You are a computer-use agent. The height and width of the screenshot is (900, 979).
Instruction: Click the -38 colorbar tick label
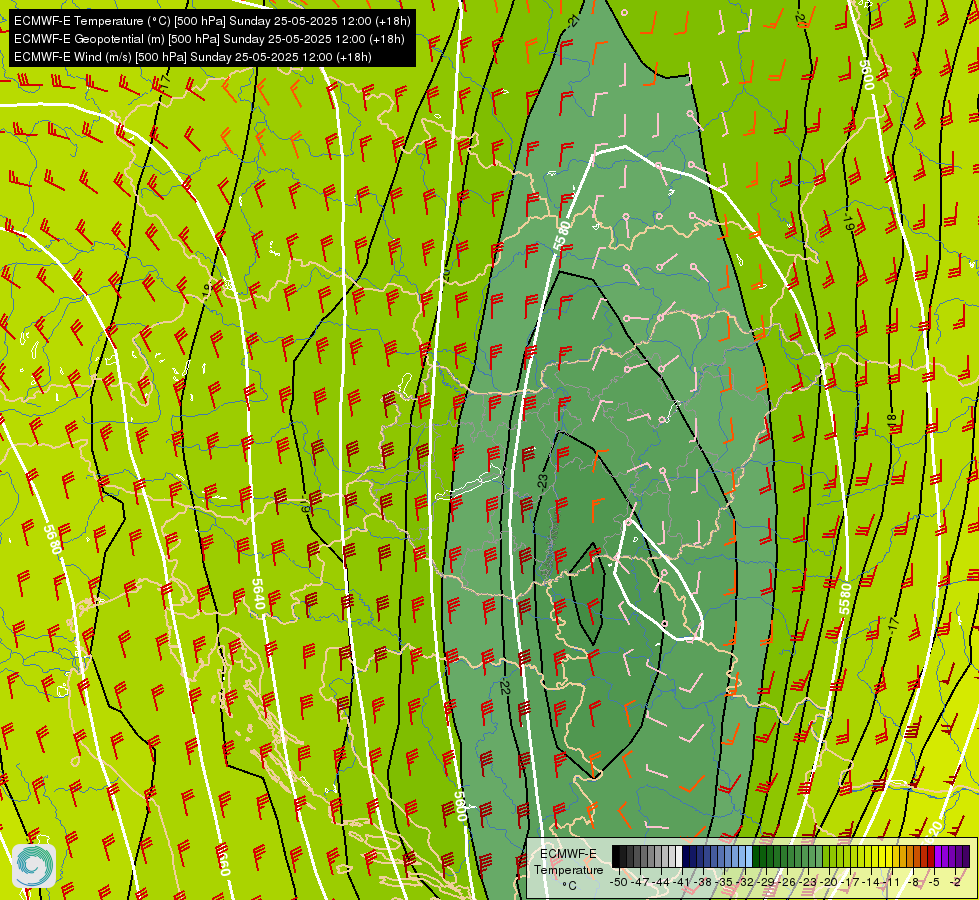click(703, 882)
